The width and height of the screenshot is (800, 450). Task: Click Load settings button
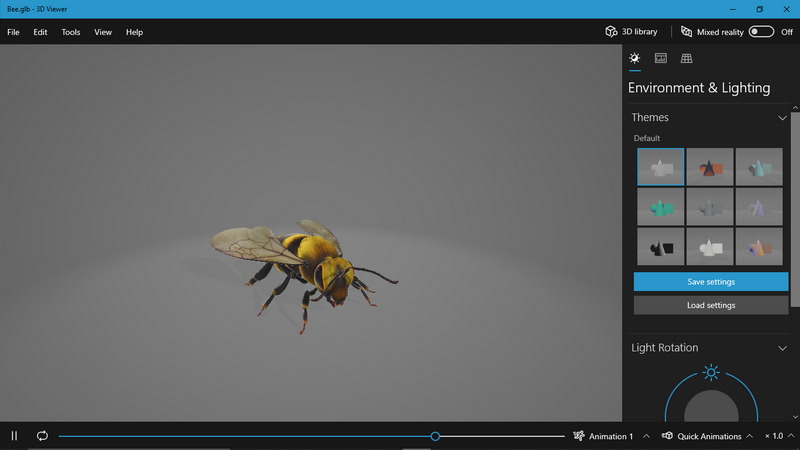tap(711, 305)
